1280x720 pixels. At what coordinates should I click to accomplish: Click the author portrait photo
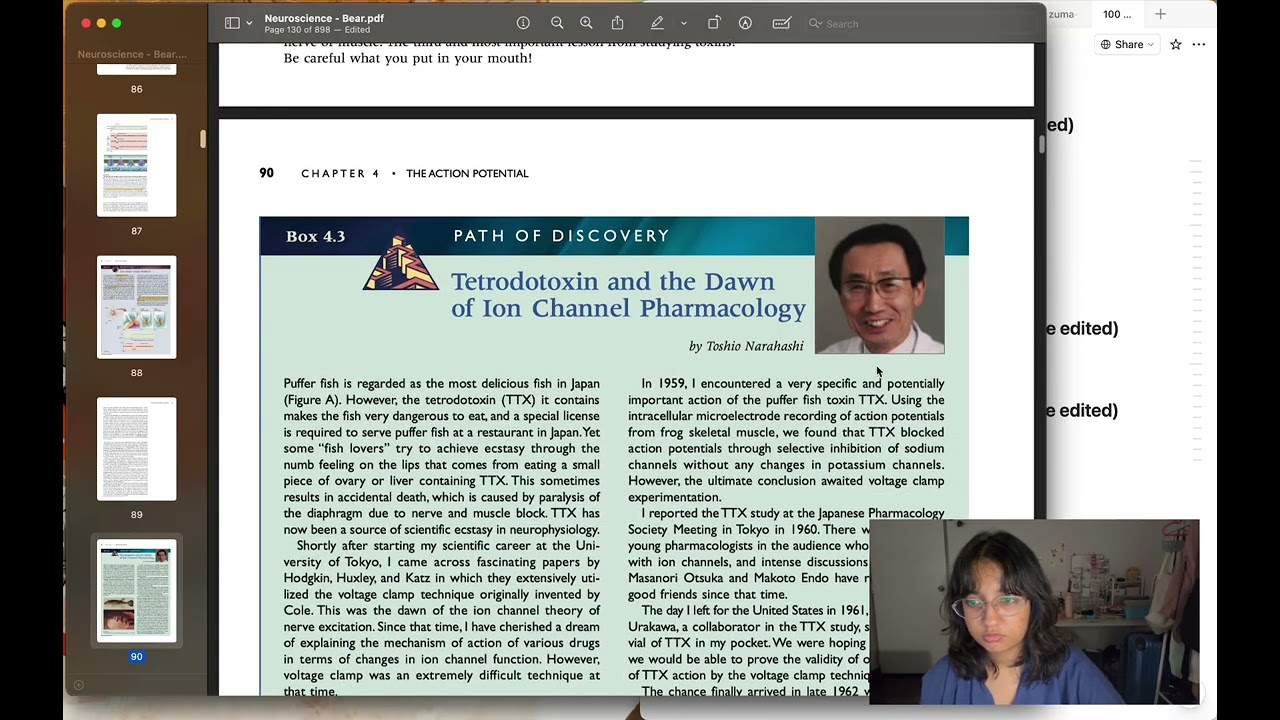880,285
